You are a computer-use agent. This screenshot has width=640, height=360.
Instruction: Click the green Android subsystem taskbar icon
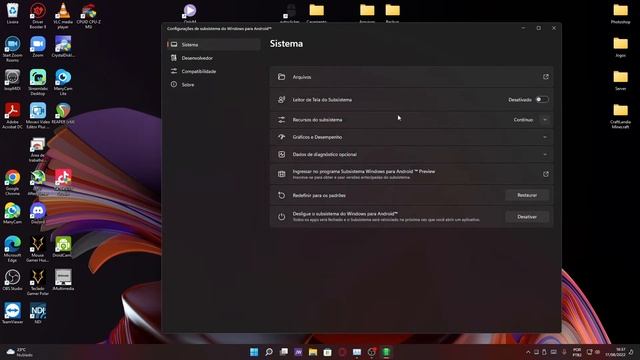pos(386,352)
